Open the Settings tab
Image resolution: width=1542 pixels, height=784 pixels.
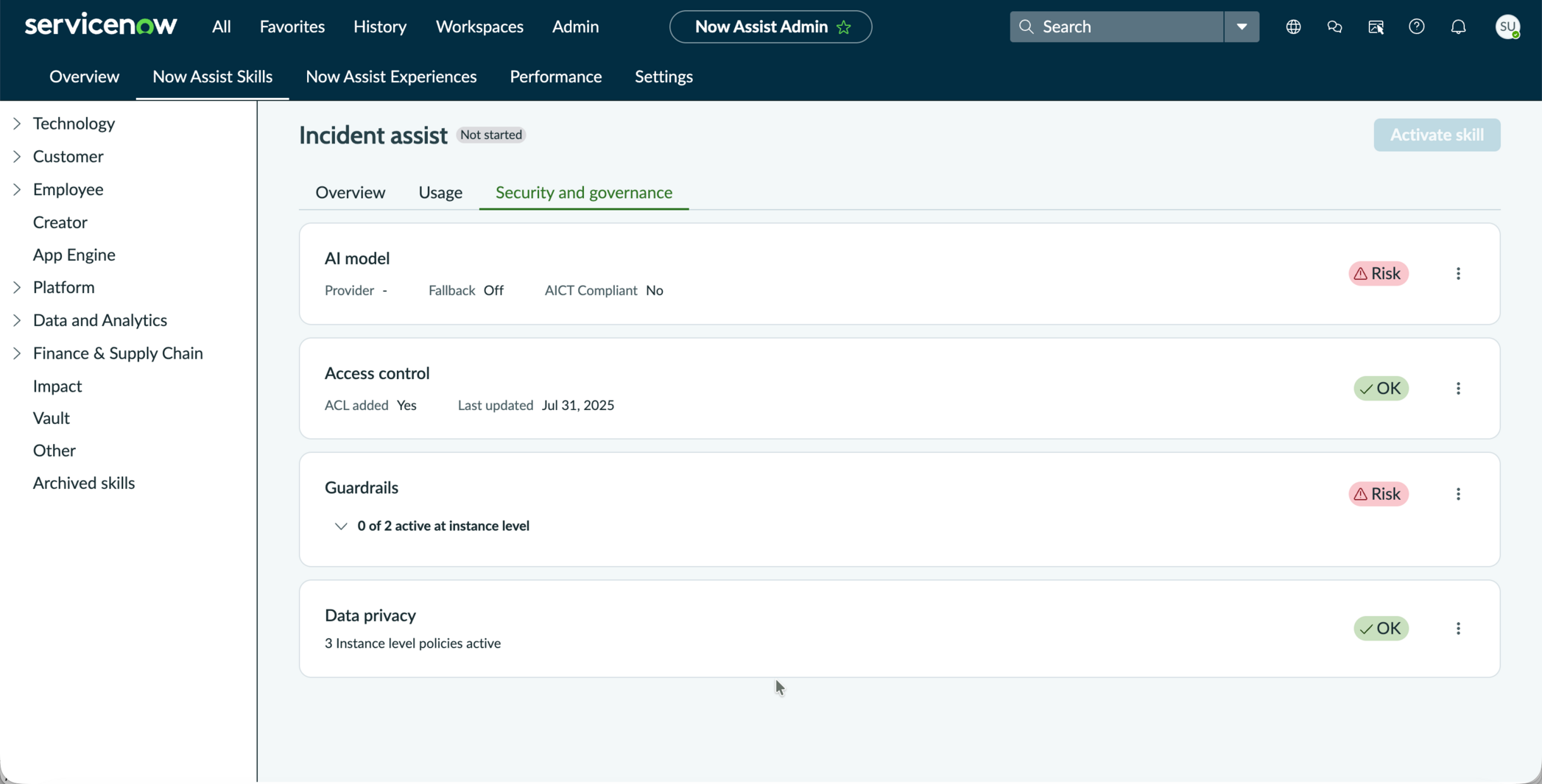(663, 77)
